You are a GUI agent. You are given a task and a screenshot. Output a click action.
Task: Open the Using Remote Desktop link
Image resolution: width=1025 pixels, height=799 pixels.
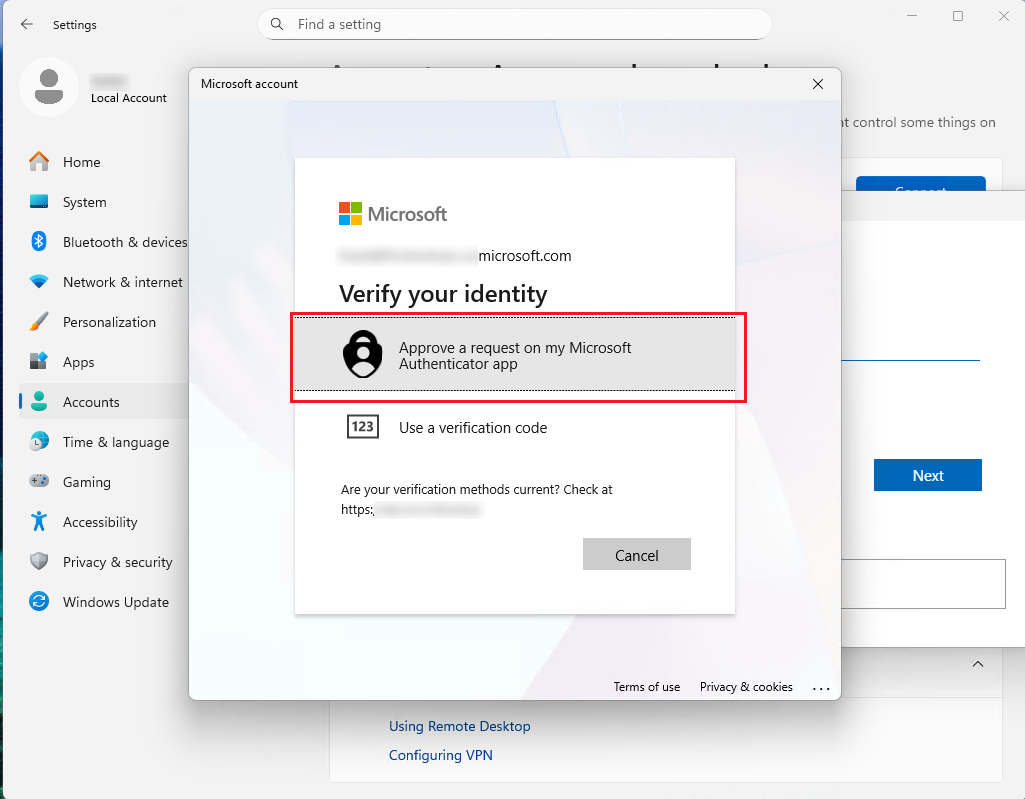[459, 726]
